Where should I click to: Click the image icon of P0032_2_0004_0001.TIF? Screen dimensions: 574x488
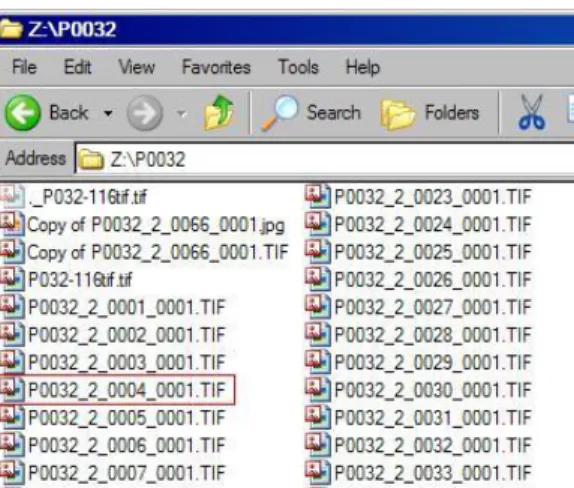[12, 390]
